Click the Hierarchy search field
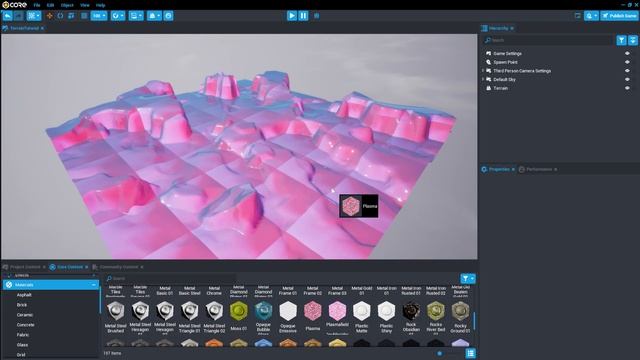This screenshot has height=360, width=640. (x=548, y=40)
